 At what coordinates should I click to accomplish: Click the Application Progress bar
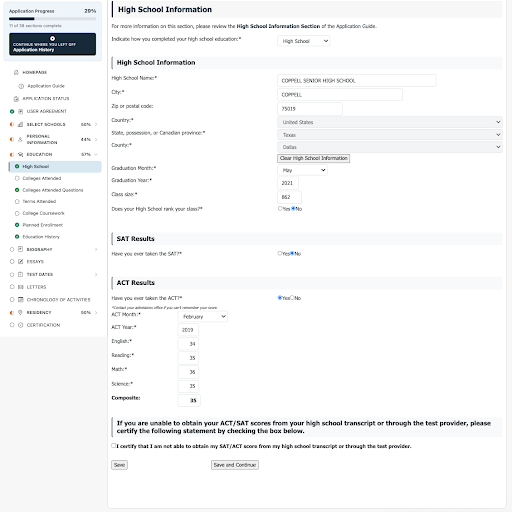click(x=52, y=19)
